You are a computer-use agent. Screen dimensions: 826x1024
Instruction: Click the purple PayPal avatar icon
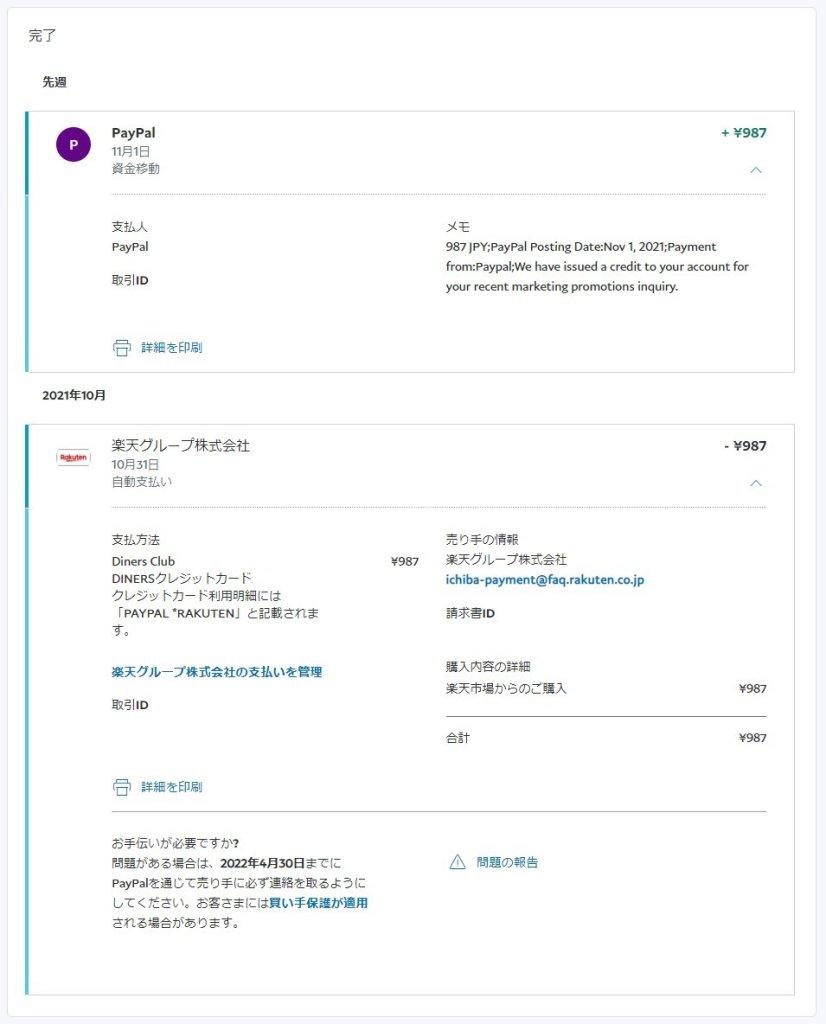coord(73,144)
